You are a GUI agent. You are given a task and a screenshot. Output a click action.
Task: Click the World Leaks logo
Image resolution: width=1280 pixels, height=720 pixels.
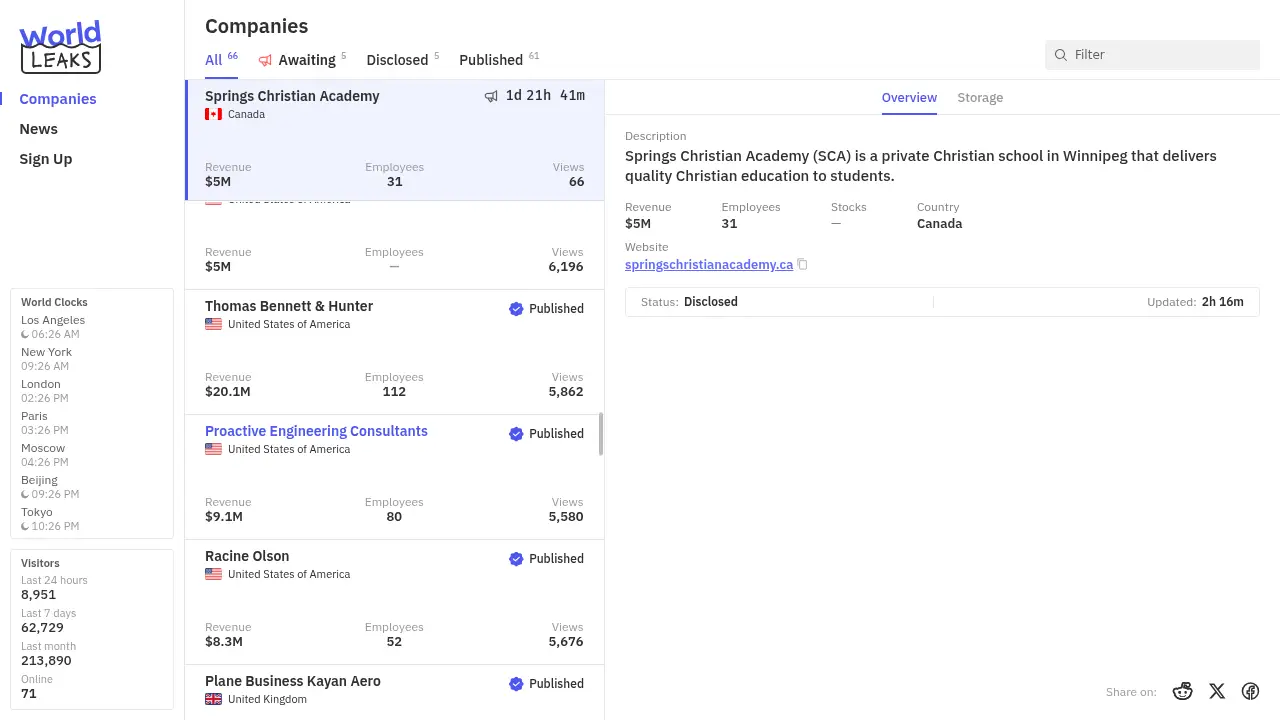coord(60,47)
